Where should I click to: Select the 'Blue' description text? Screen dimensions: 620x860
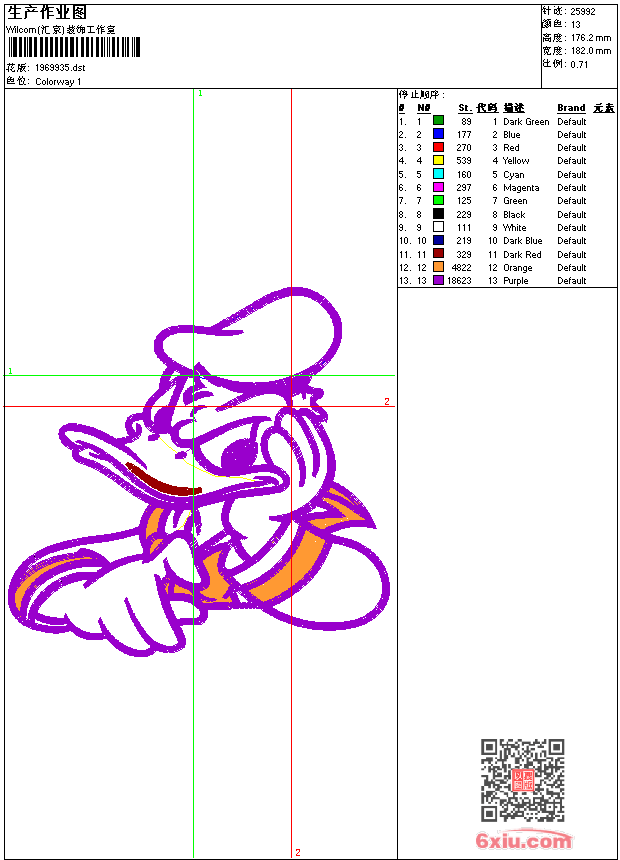[x=511, y=135]
